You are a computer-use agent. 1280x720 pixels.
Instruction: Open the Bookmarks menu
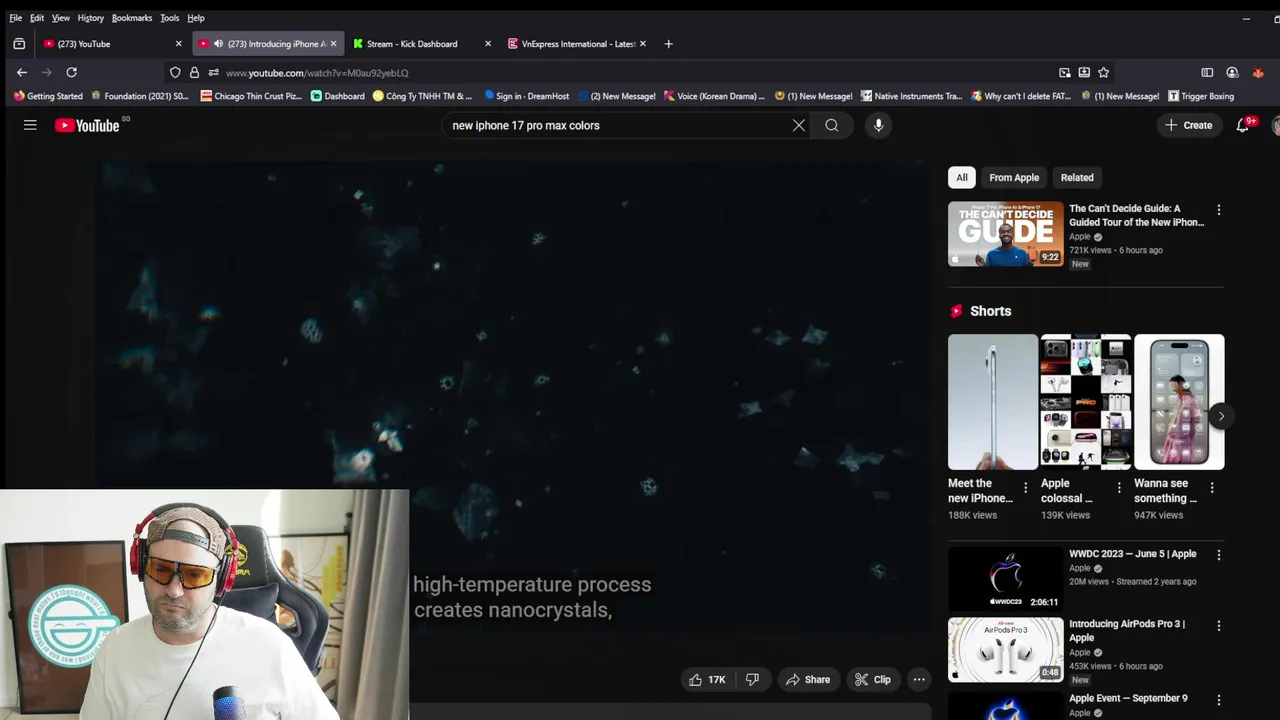[132, 18]
